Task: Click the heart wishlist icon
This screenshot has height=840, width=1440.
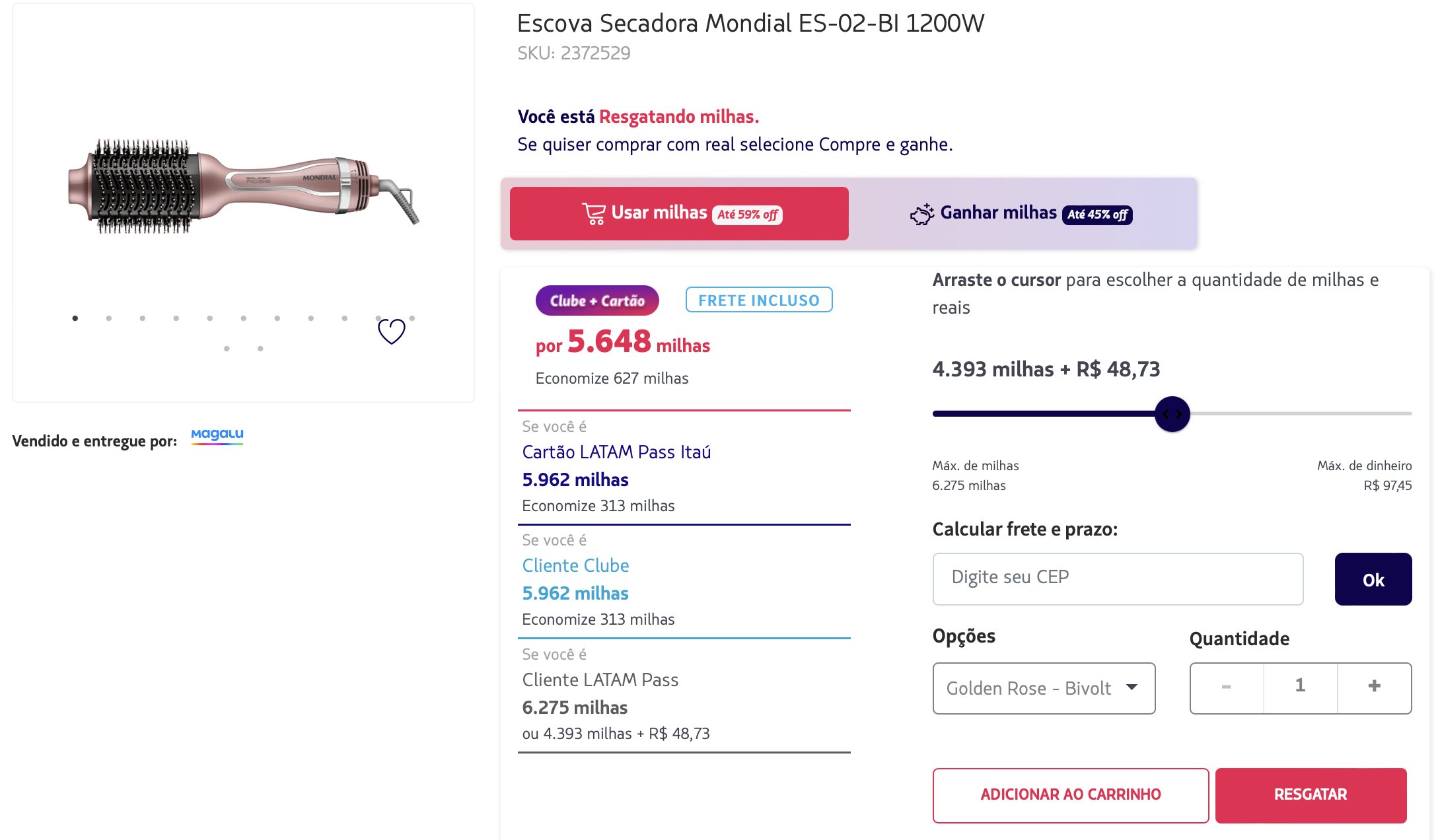Action: (391, 331)
